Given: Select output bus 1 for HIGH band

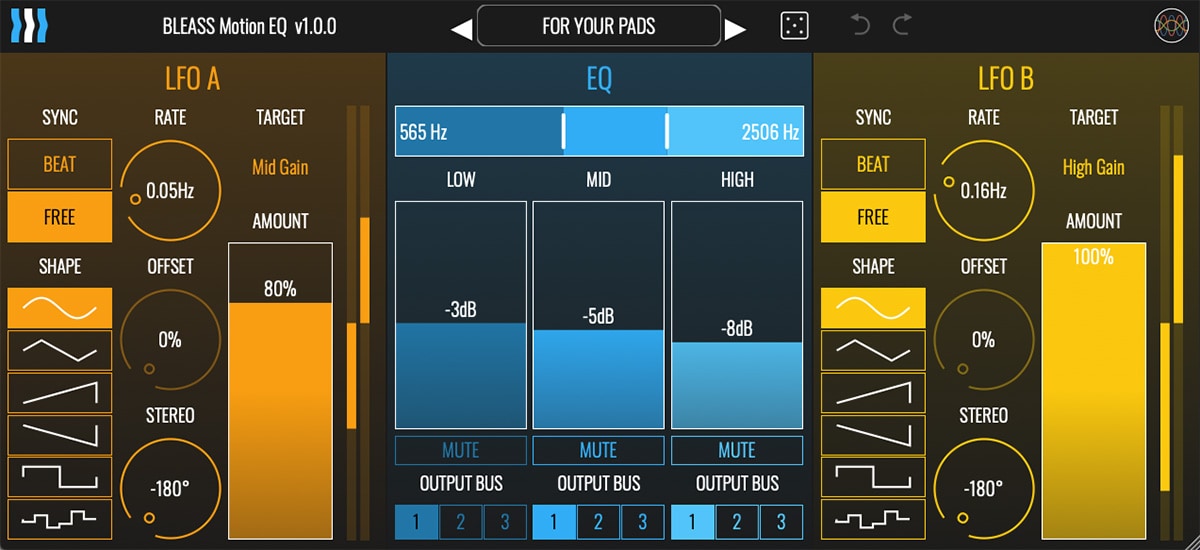Looking at the screenshot, I should coord(692,521).
